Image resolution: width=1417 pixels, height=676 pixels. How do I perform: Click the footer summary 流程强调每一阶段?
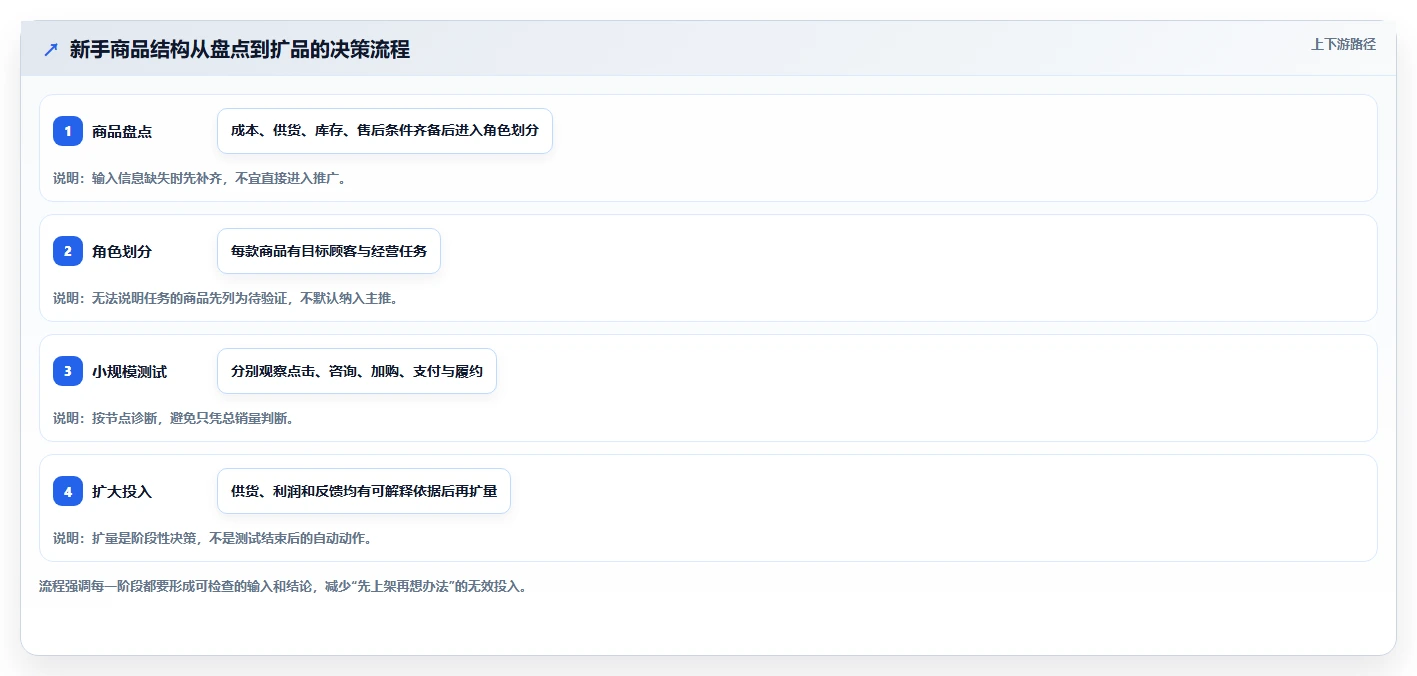pyautogui.click(x=283, y=586)
